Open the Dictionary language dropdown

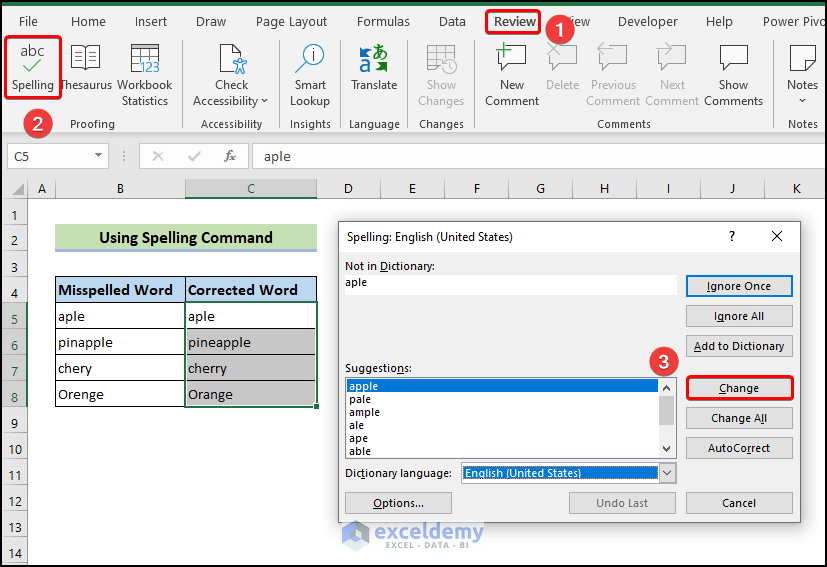667,473
